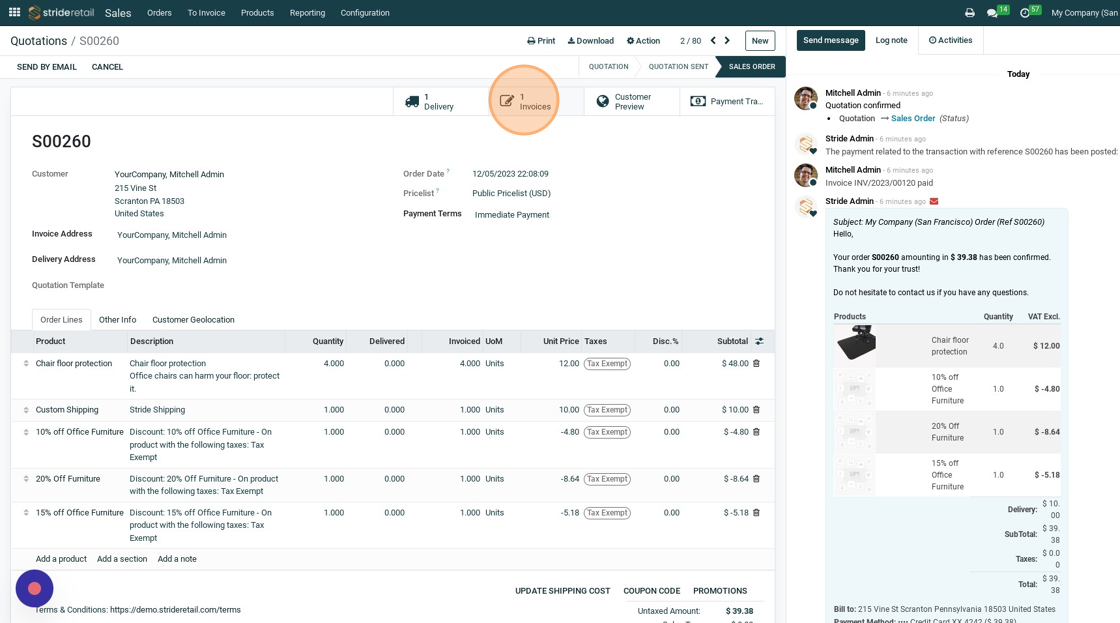Select the Quotation status stage
Image resolution: width=1120 pixels, height=623 pixels.
(x=608, y=66)
